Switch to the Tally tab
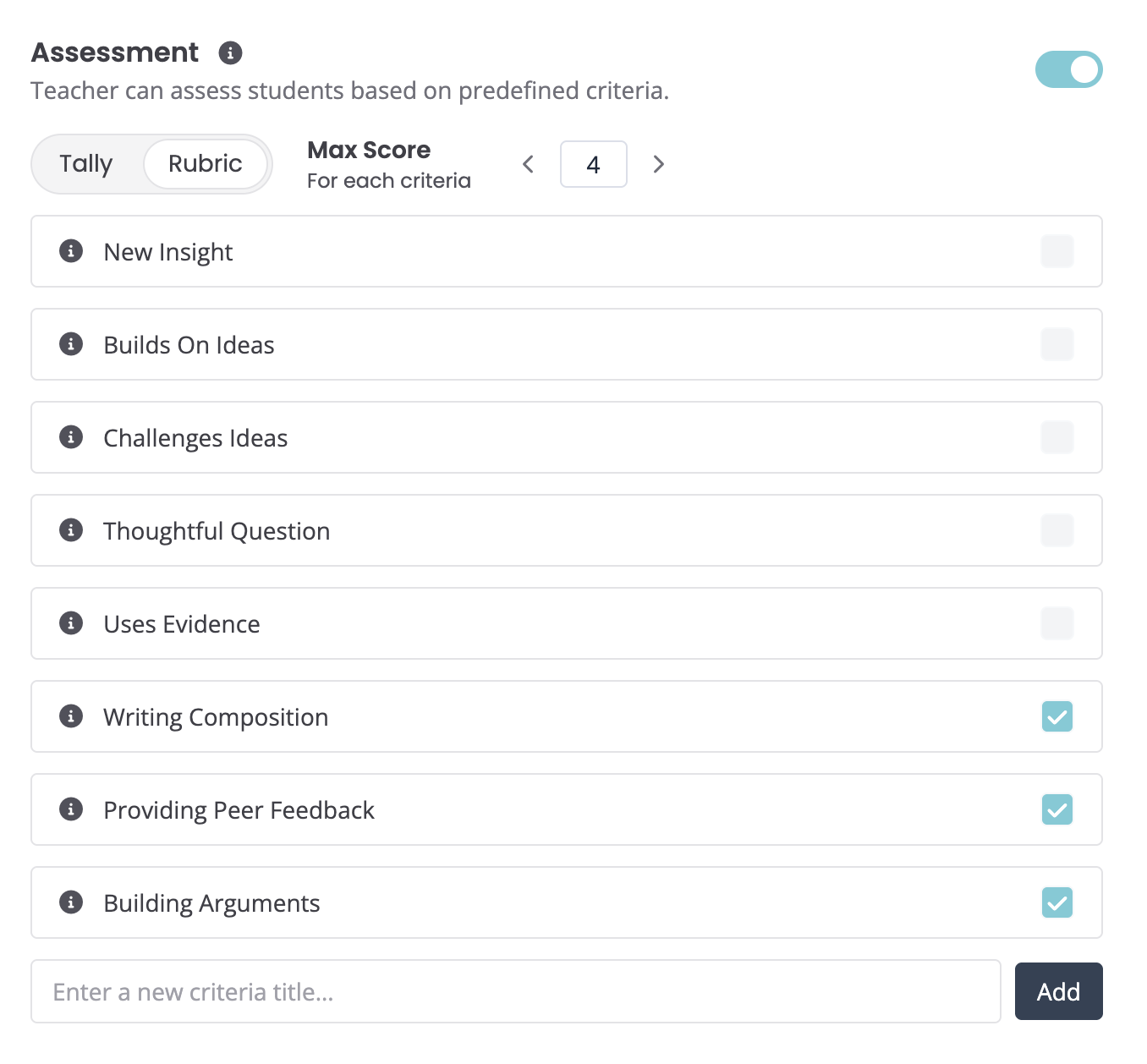 [86, 164]
